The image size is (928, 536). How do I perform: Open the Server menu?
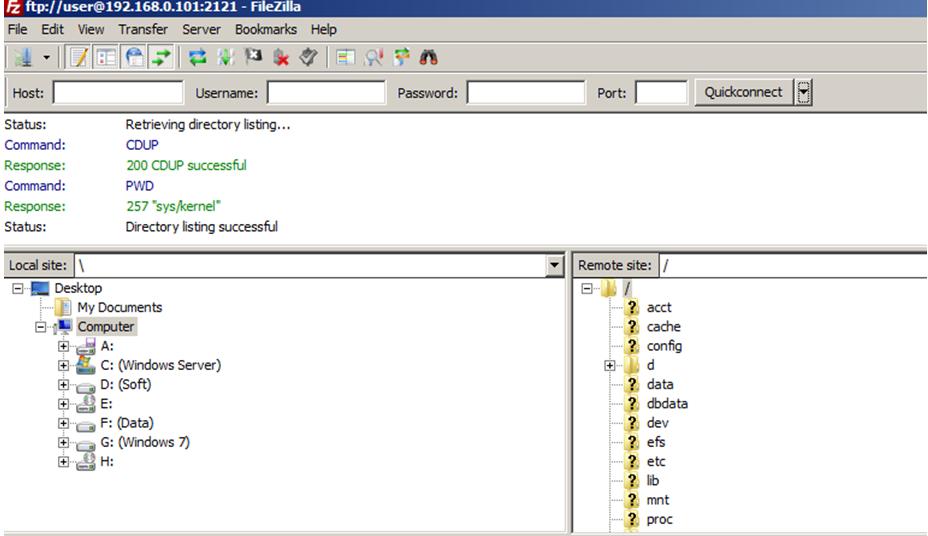pos(201,29)
